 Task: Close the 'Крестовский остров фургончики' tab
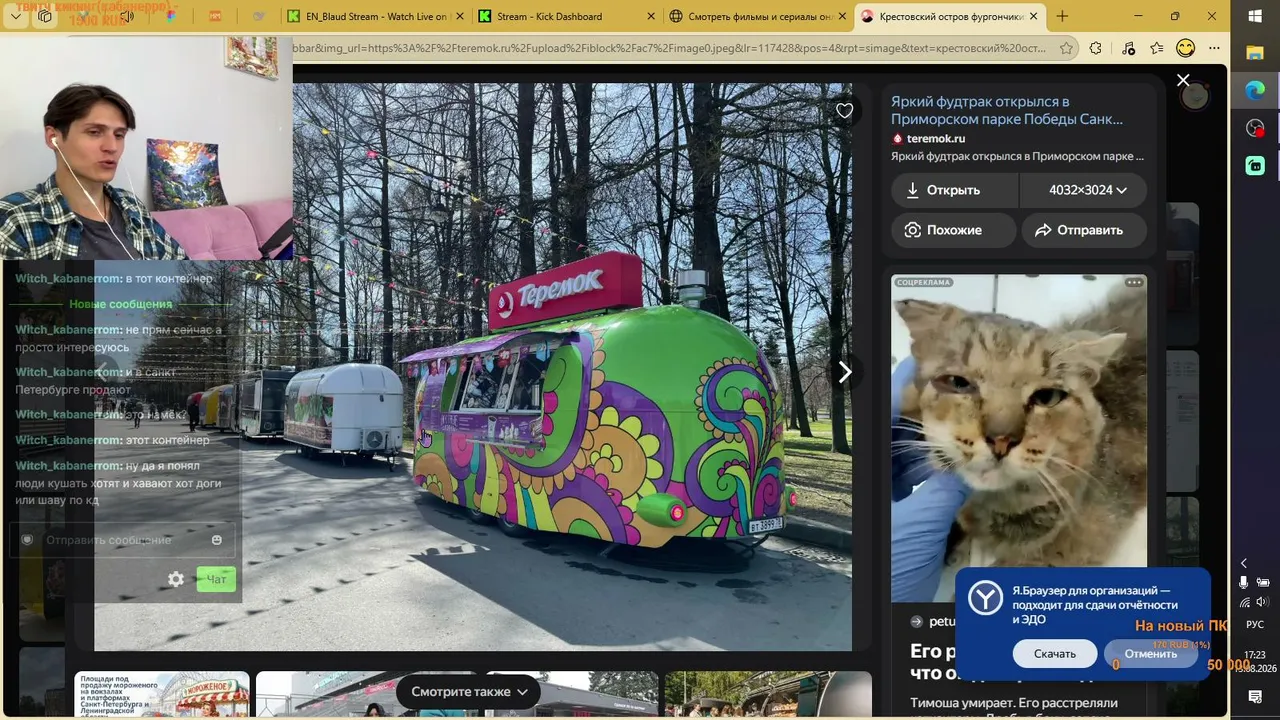[1033, 16]
